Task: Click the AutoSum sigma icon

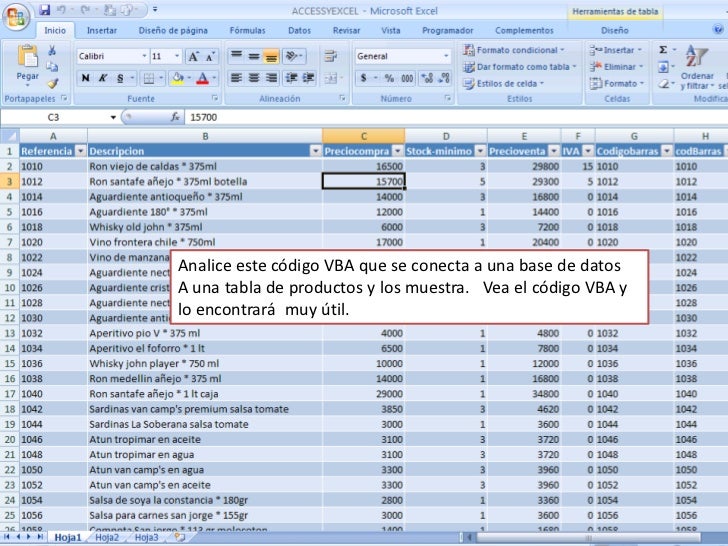Action: click(663, 50)
